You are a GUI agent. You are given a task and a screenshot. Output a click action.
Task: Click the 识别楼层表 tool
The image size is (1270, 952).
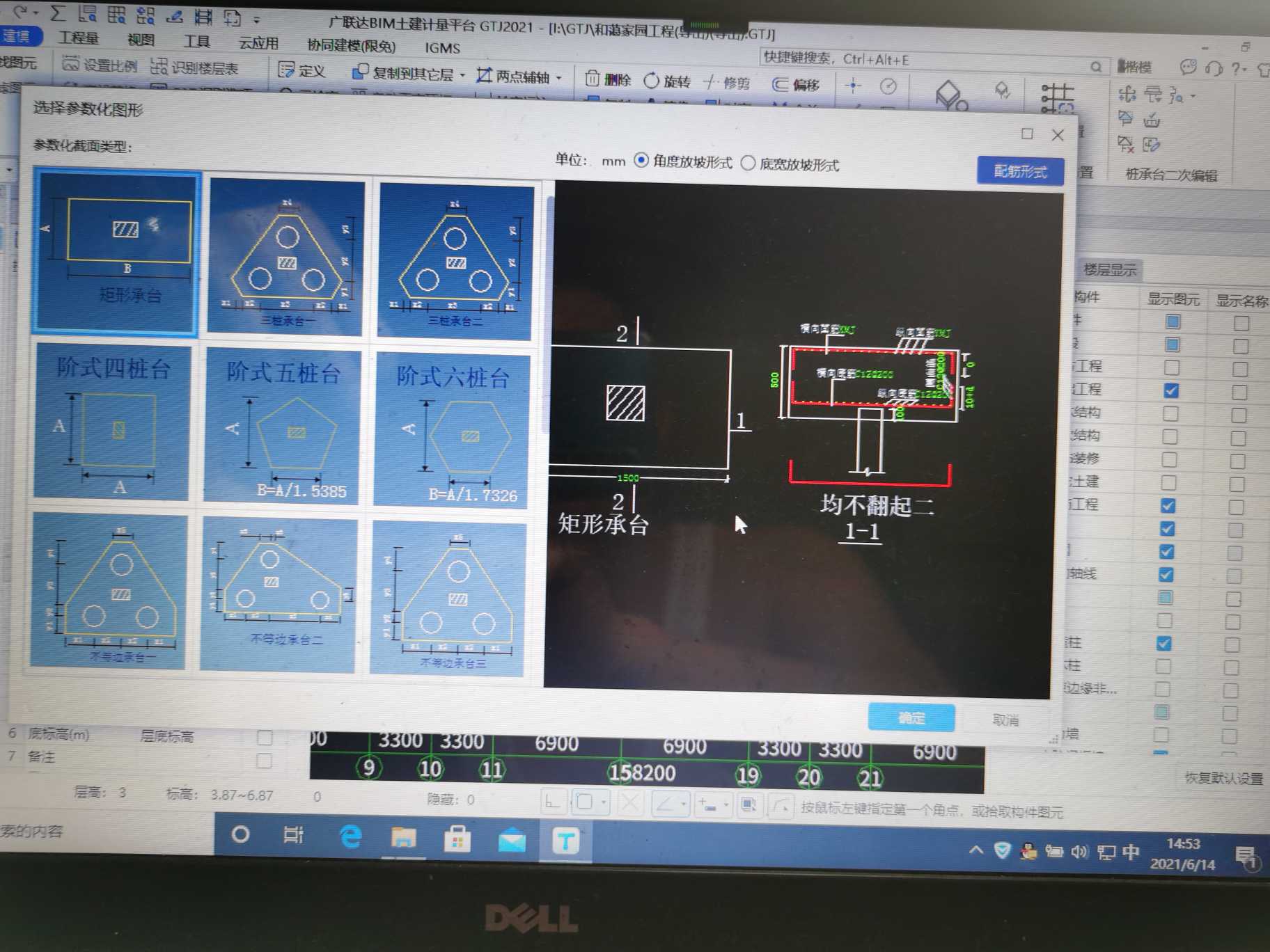pos(195,68)
